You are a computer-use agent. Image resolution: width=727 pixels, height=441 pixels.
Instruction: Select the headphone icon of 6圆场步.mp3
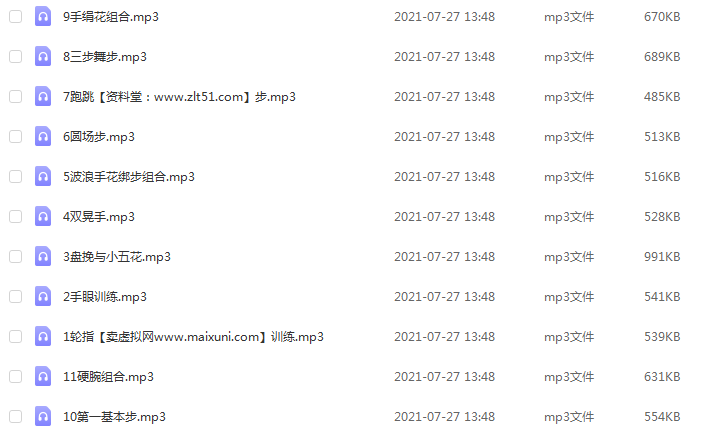pyautogui.click(x=43, y=137)
